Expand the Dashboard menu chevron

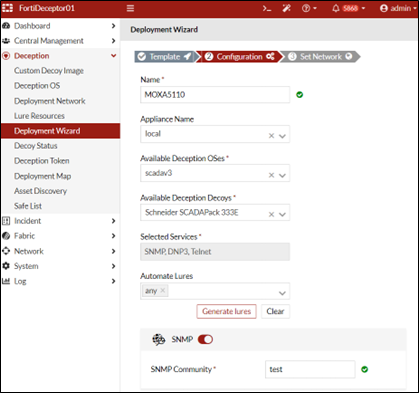point(113,26)
